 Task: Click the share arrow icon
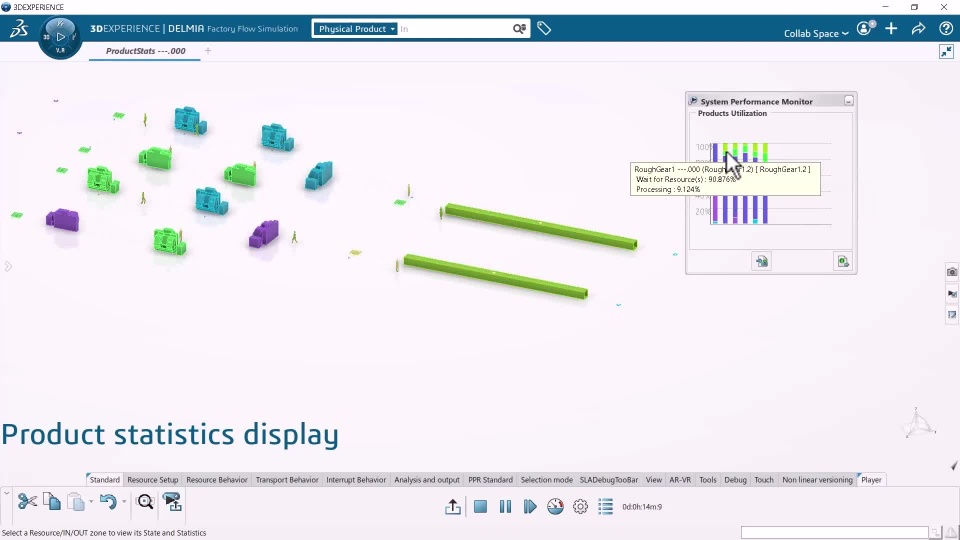coord(918,28)
